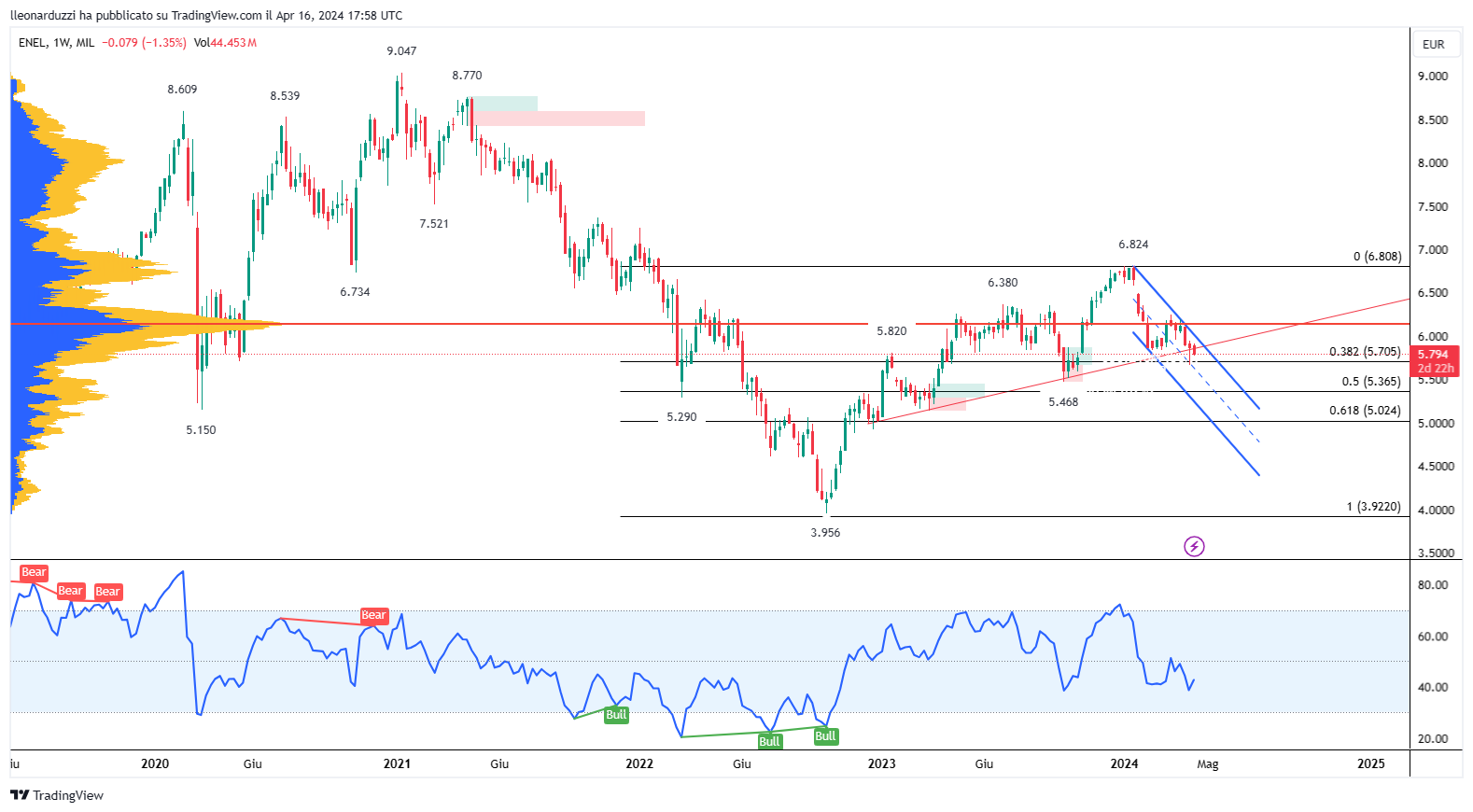Image resolution: width=1473 pixels, height=812 pixels.
Task: Click 20.00 on the oscillator scale
Action: pyautogui.click(x=1433, y=739)
